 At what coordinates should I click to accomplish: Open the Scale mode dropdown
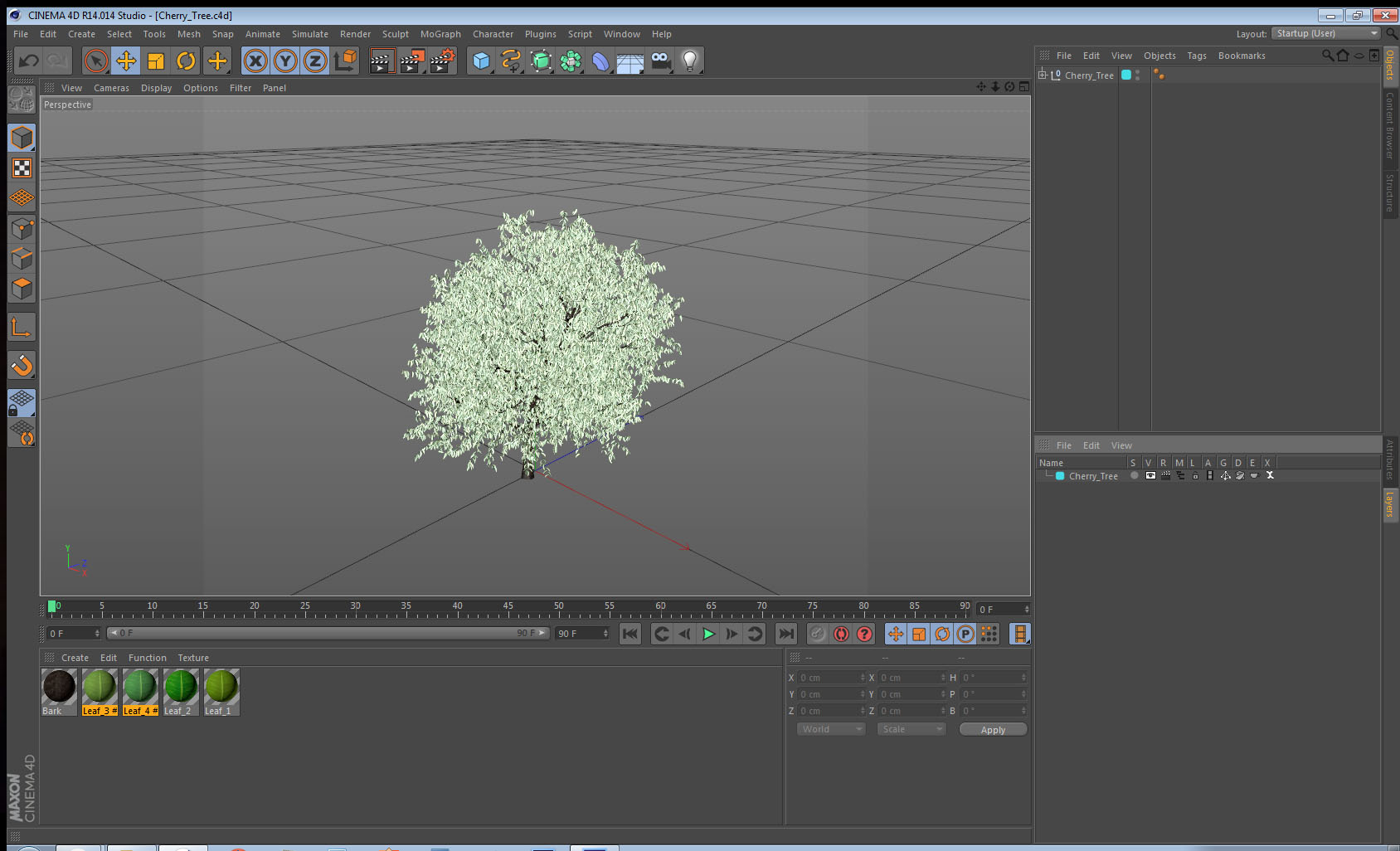911,729
